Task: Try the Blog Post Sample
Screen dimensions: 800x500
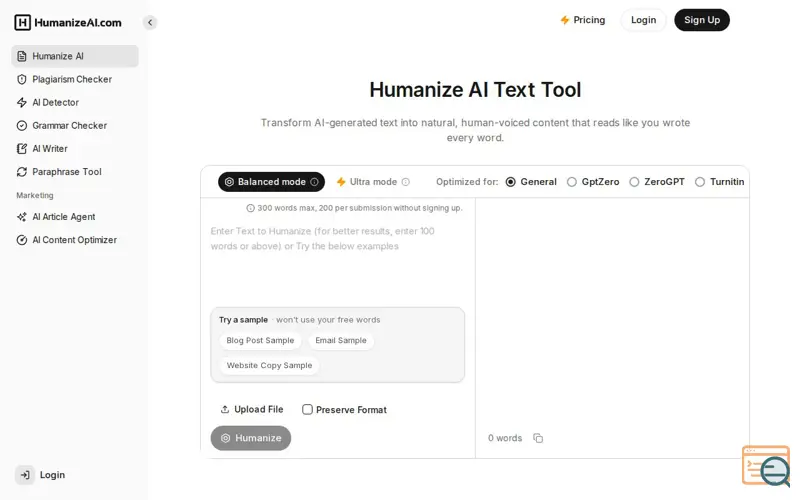Action: click(260, 340)
